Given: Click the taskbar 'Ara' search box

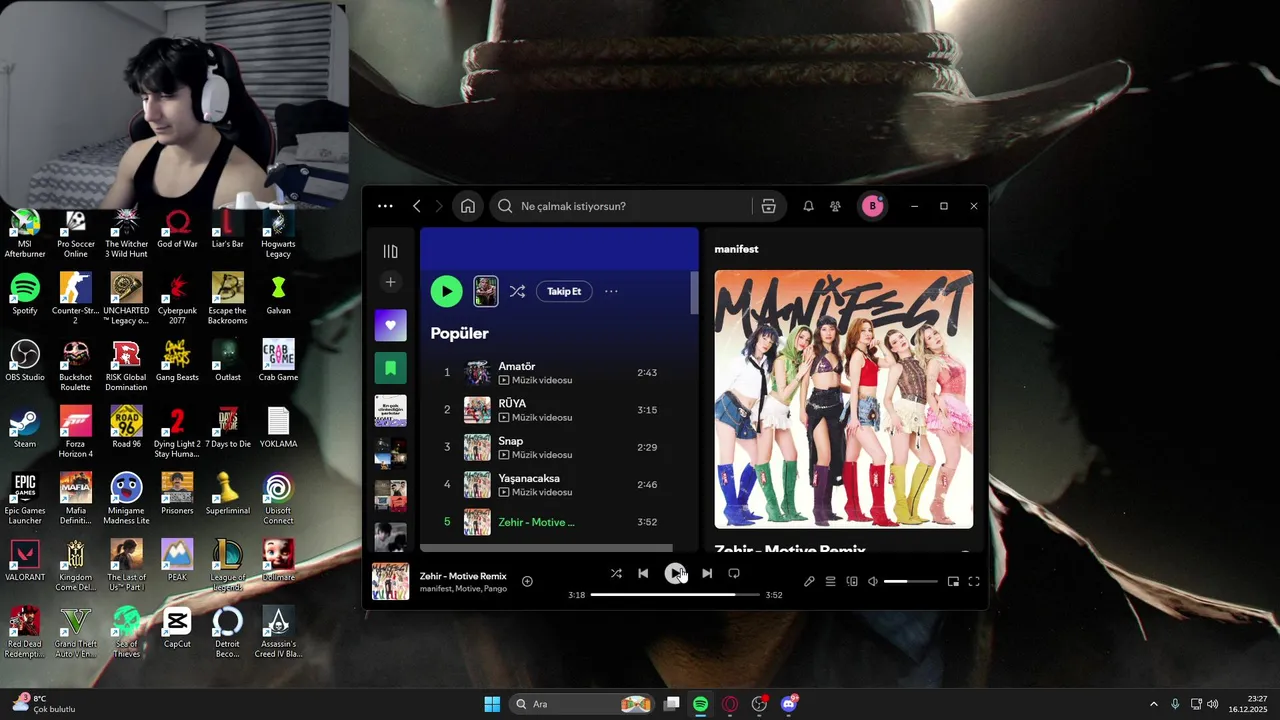Looking at the screenshot, I should tap(582, 704).
